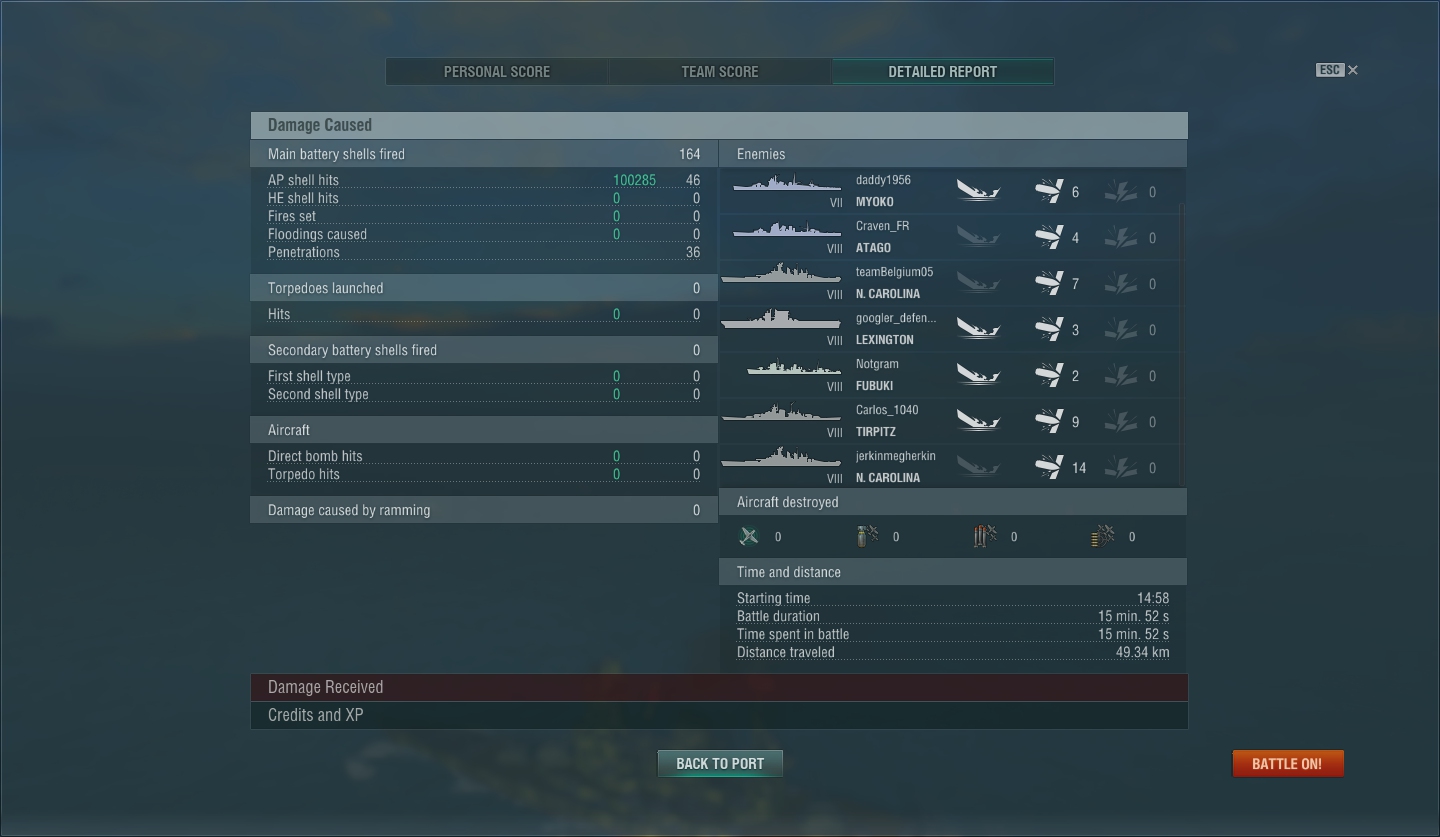This screenshot has width=1440, height=837.
Task: Select the Detailed Report tab
Action: (943, 72)
